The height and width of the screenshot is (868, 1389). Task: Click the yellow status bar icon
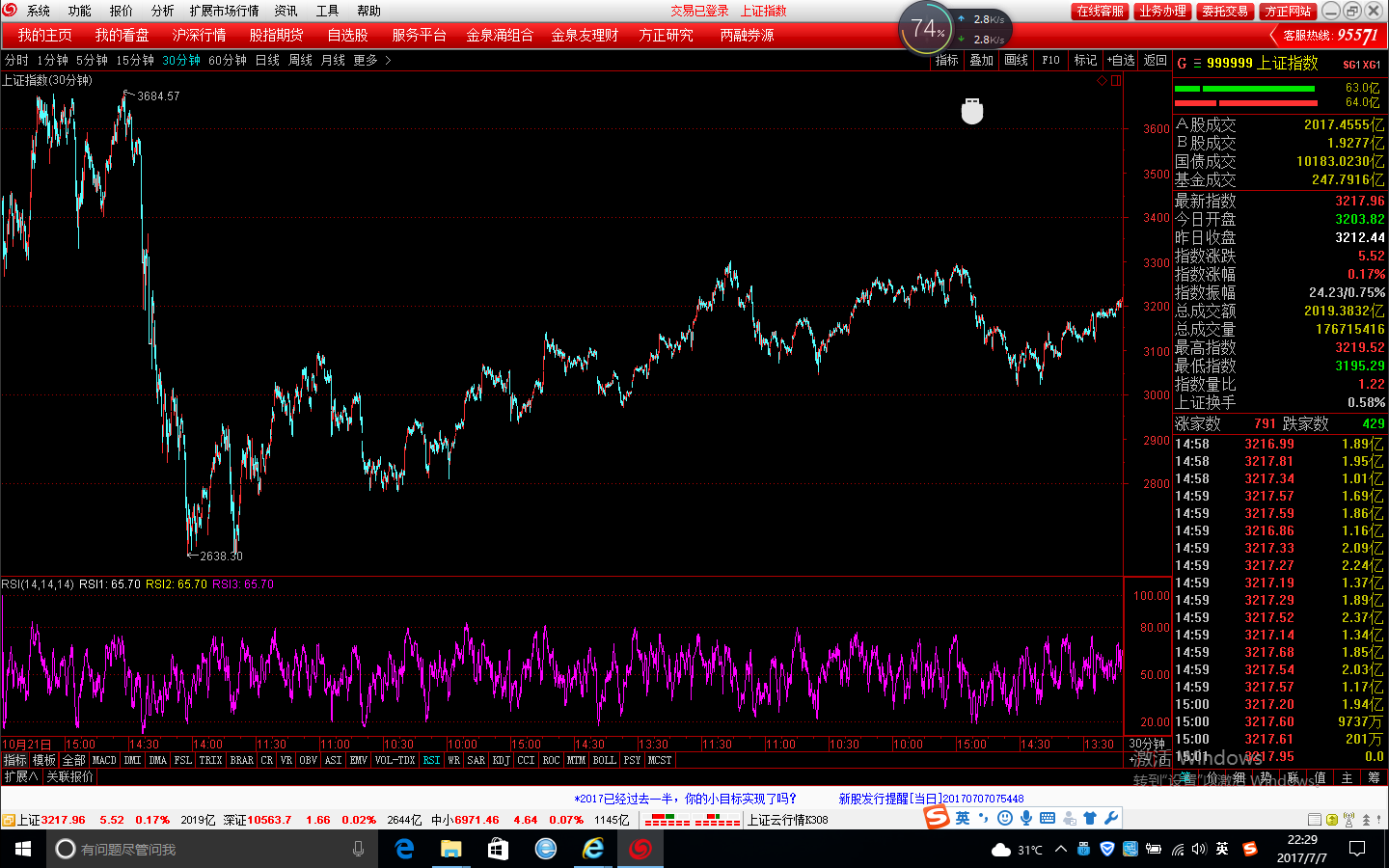pyautogui.click(x=1332, y=820)
